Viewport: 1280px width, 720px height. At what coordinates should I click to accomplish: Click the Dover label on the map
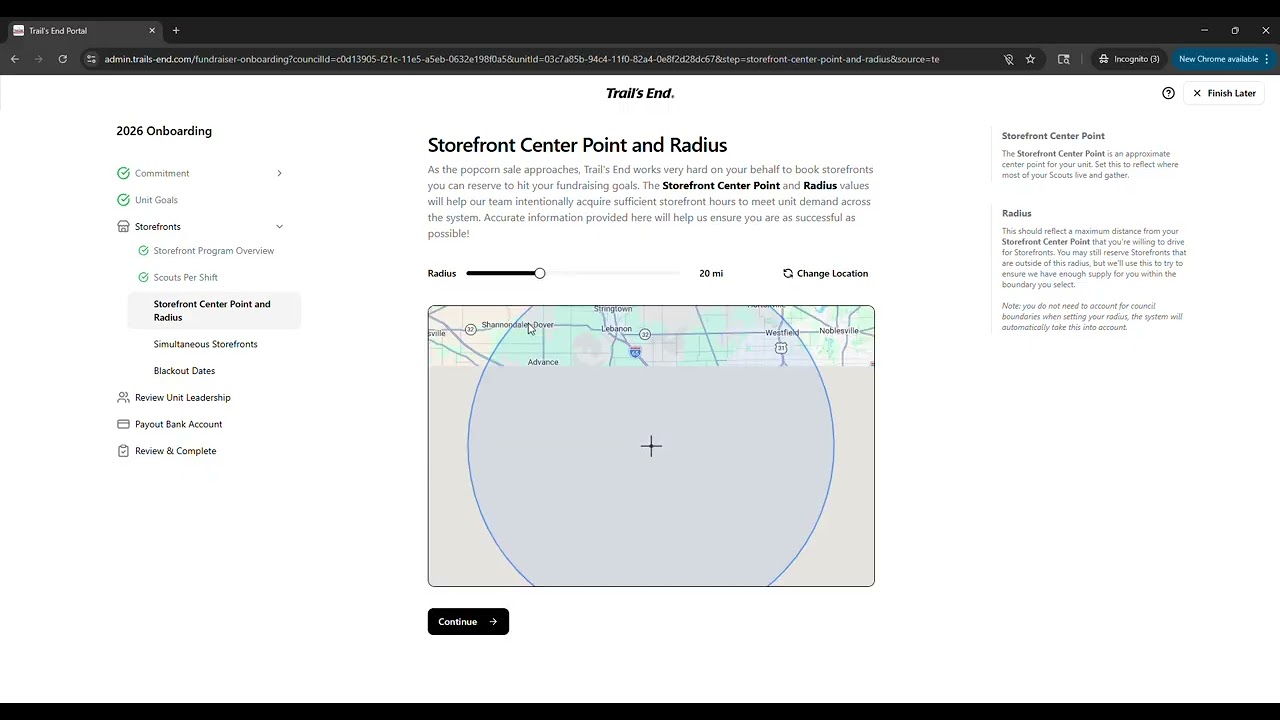point(543,325)
